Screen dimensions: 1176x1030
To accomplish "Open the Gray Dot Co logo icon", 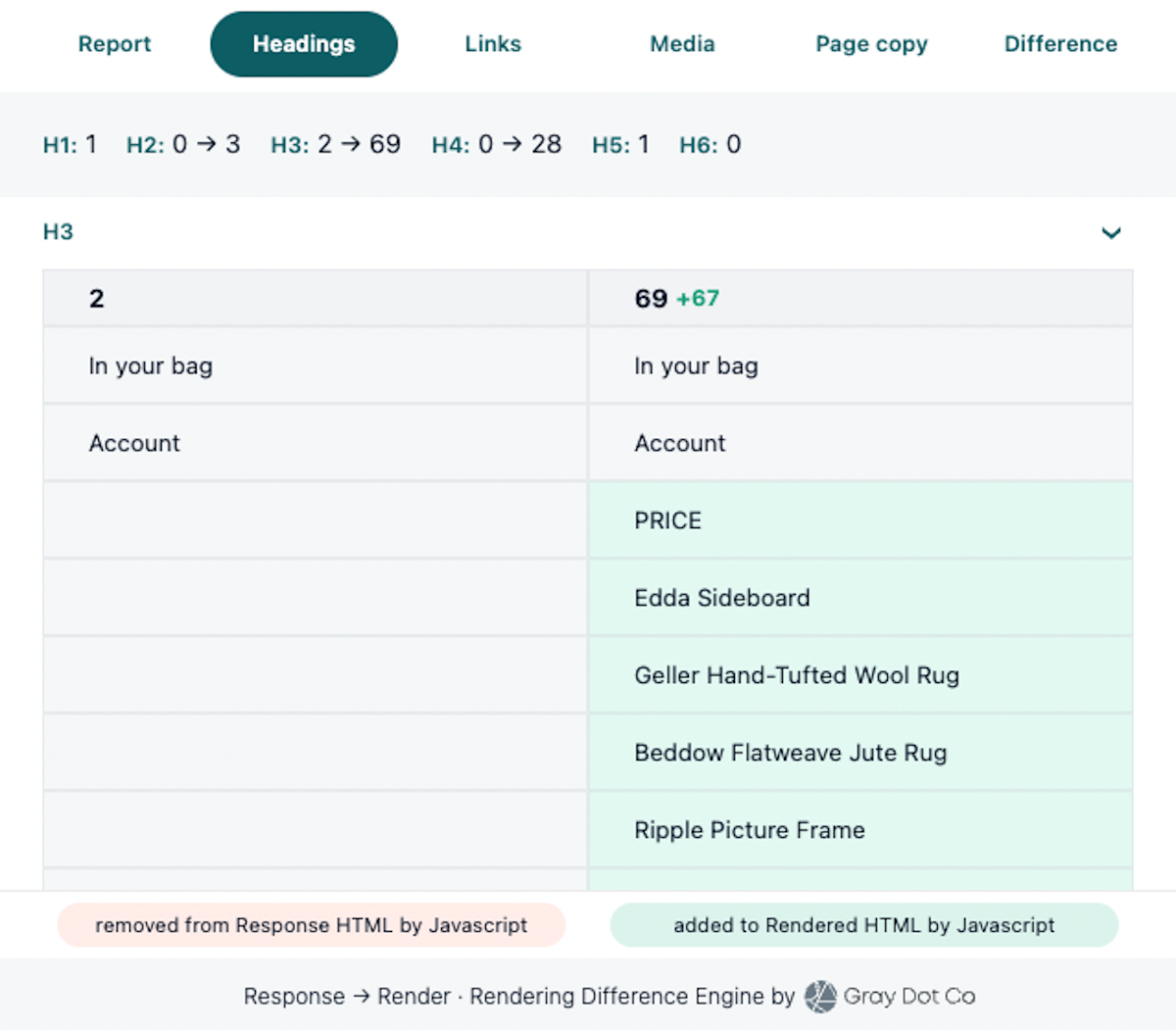I will coord(819,996).
